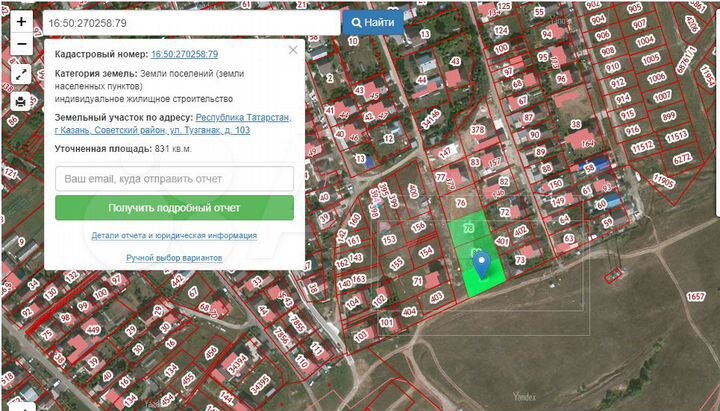Click the blue location pin marker

tap(482, 265)
